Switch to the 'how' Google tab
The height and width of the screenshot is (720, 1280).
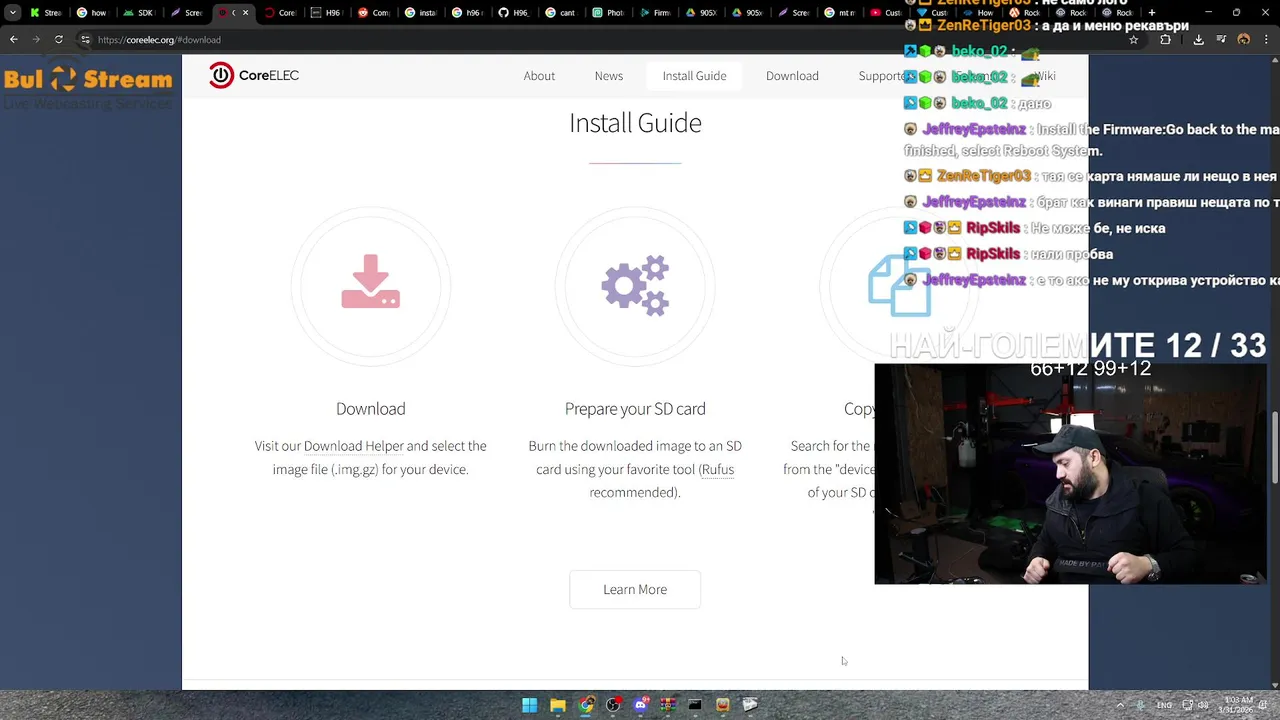[92, 13]
